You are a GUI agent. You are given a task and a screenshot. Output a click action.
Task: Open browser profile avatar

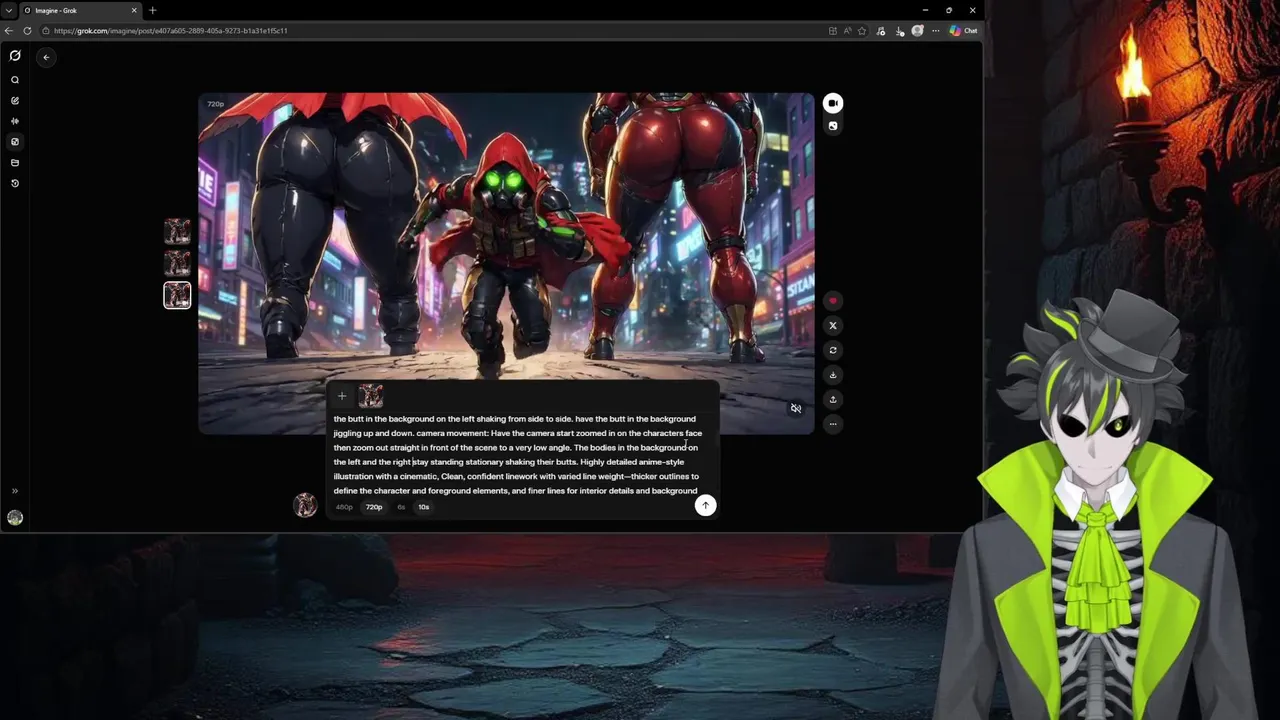pyautogui.click(x=917, y=31)
